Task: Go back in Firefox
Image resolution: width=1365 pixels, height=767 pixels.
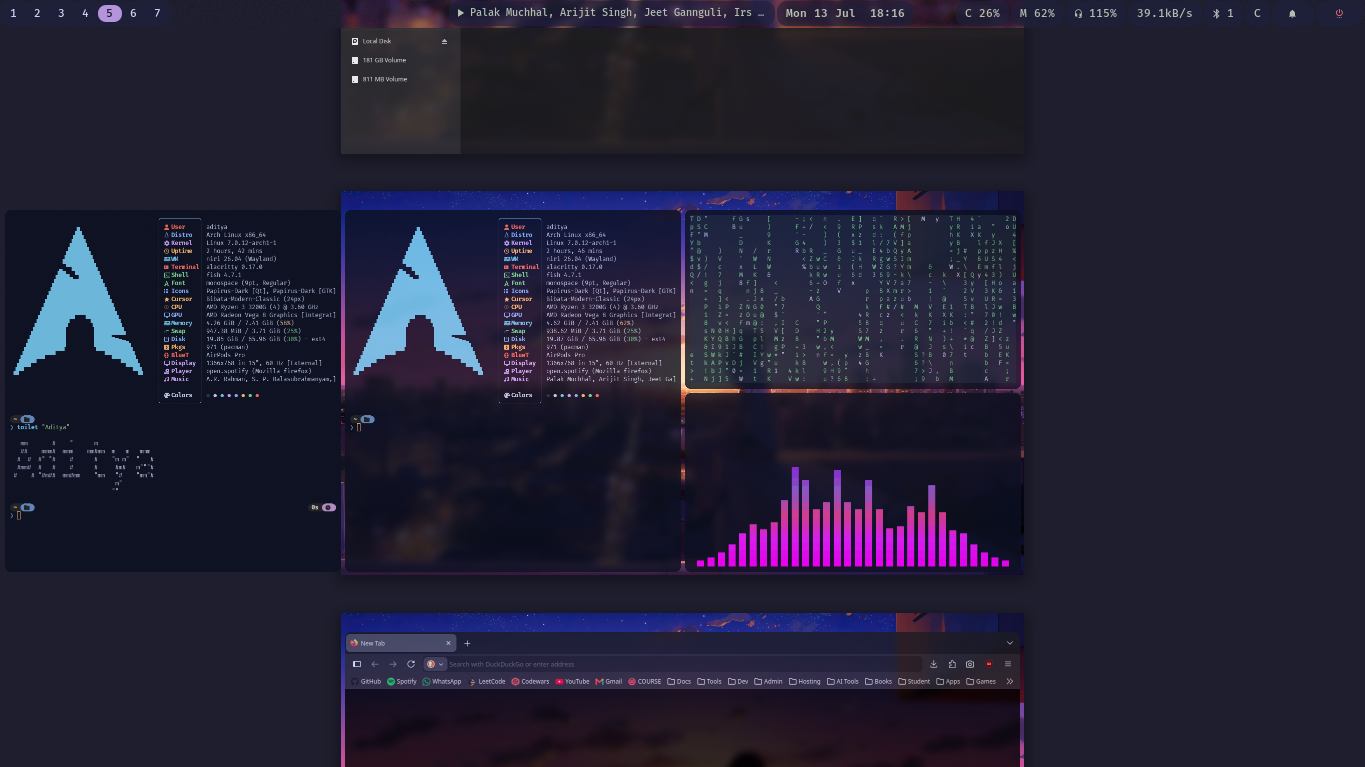Action: tap(375, 664)
